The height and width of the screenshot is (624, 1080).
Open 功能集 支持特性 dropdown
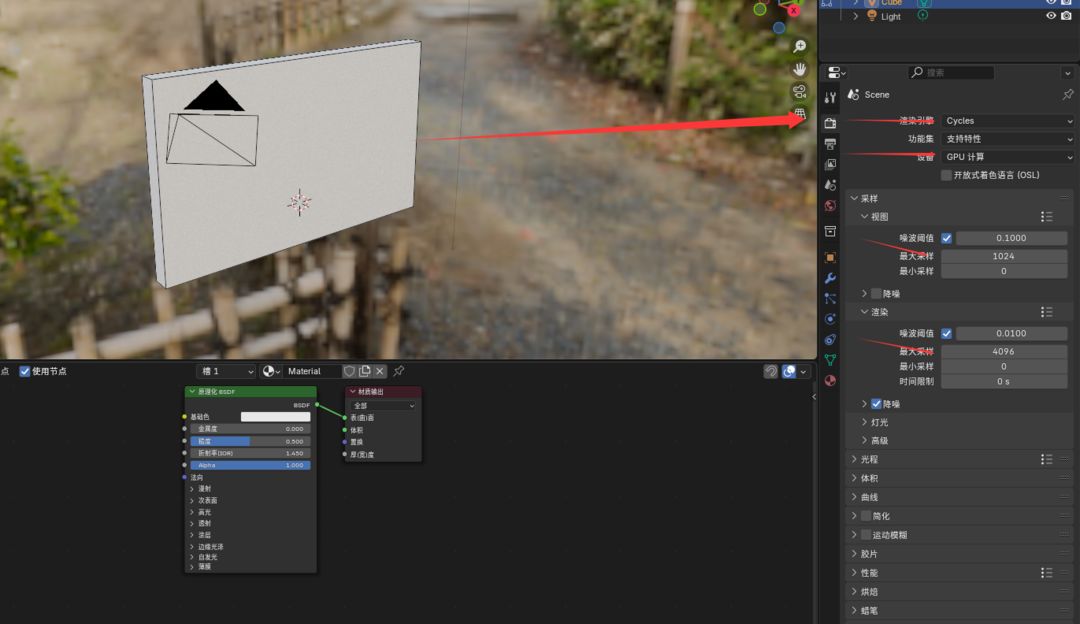tap(1008, 138)
